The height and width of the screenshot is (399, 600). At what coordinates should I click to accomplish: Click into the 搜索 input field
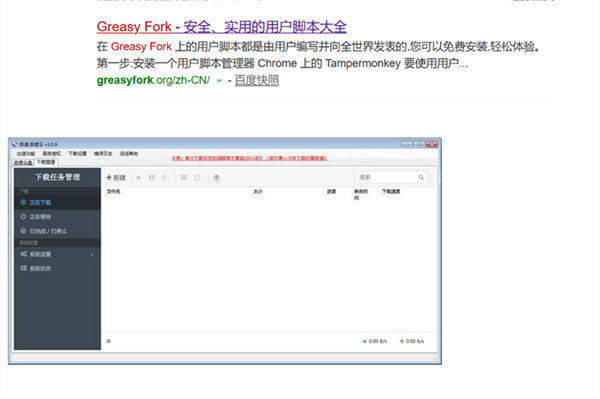coord(386,177)
